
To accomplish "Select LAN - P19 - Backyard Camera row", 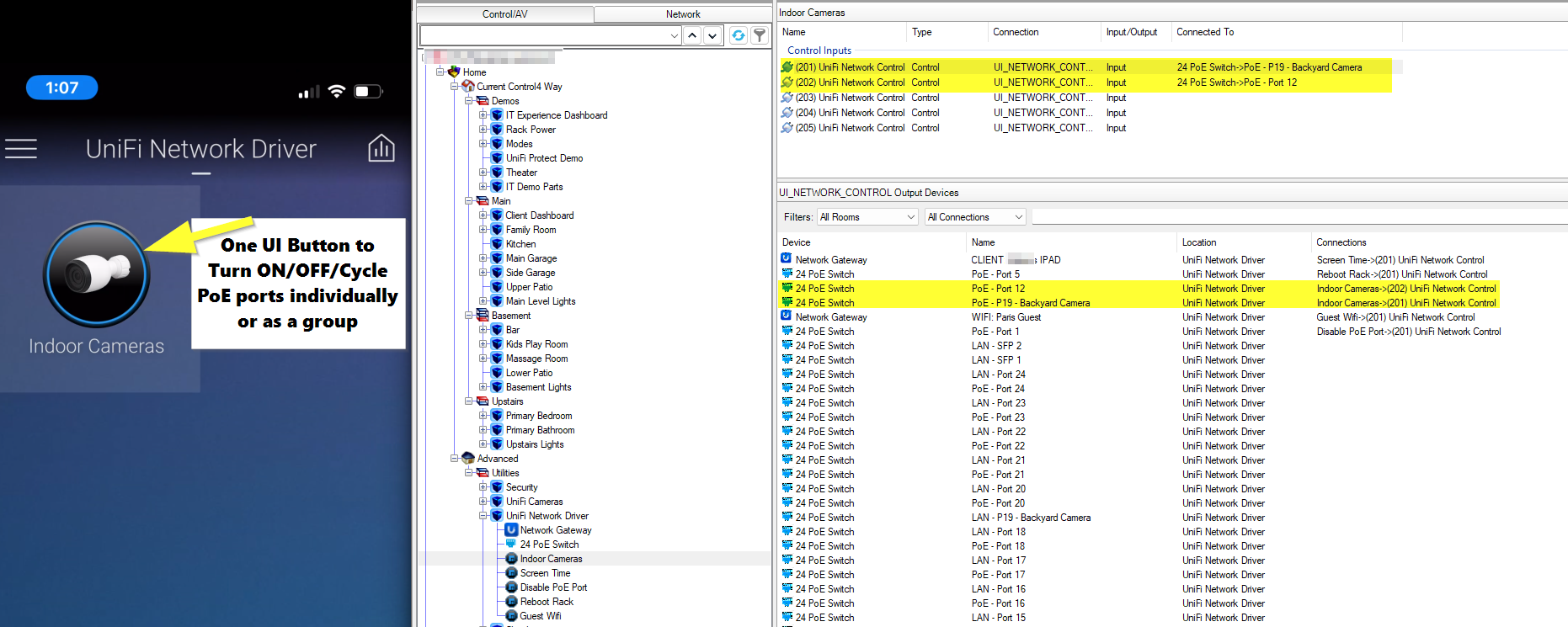I will (x=1141, y=518).
